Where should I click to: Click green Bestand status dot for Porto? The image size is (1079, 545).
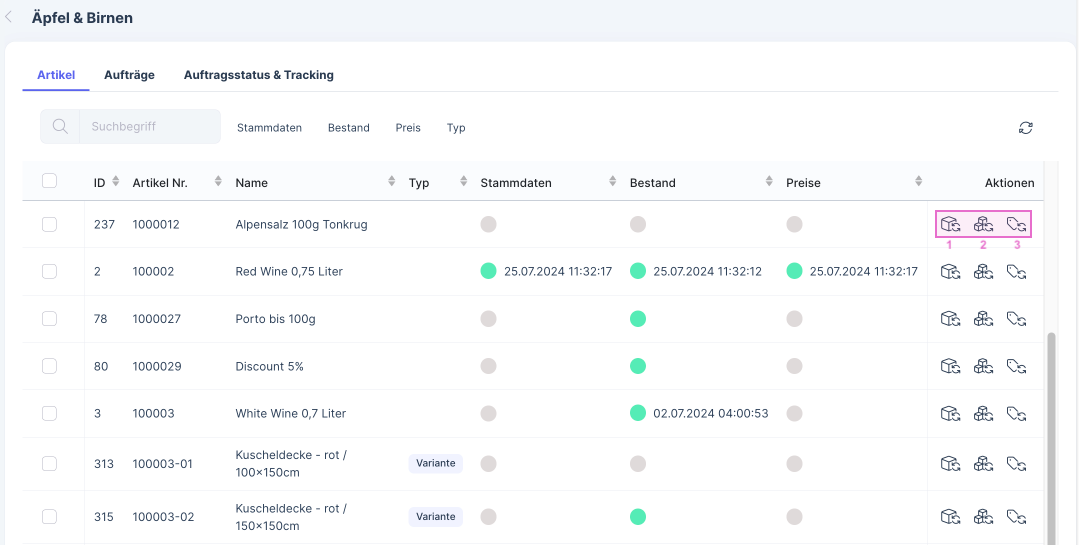[x=638, y=319]
